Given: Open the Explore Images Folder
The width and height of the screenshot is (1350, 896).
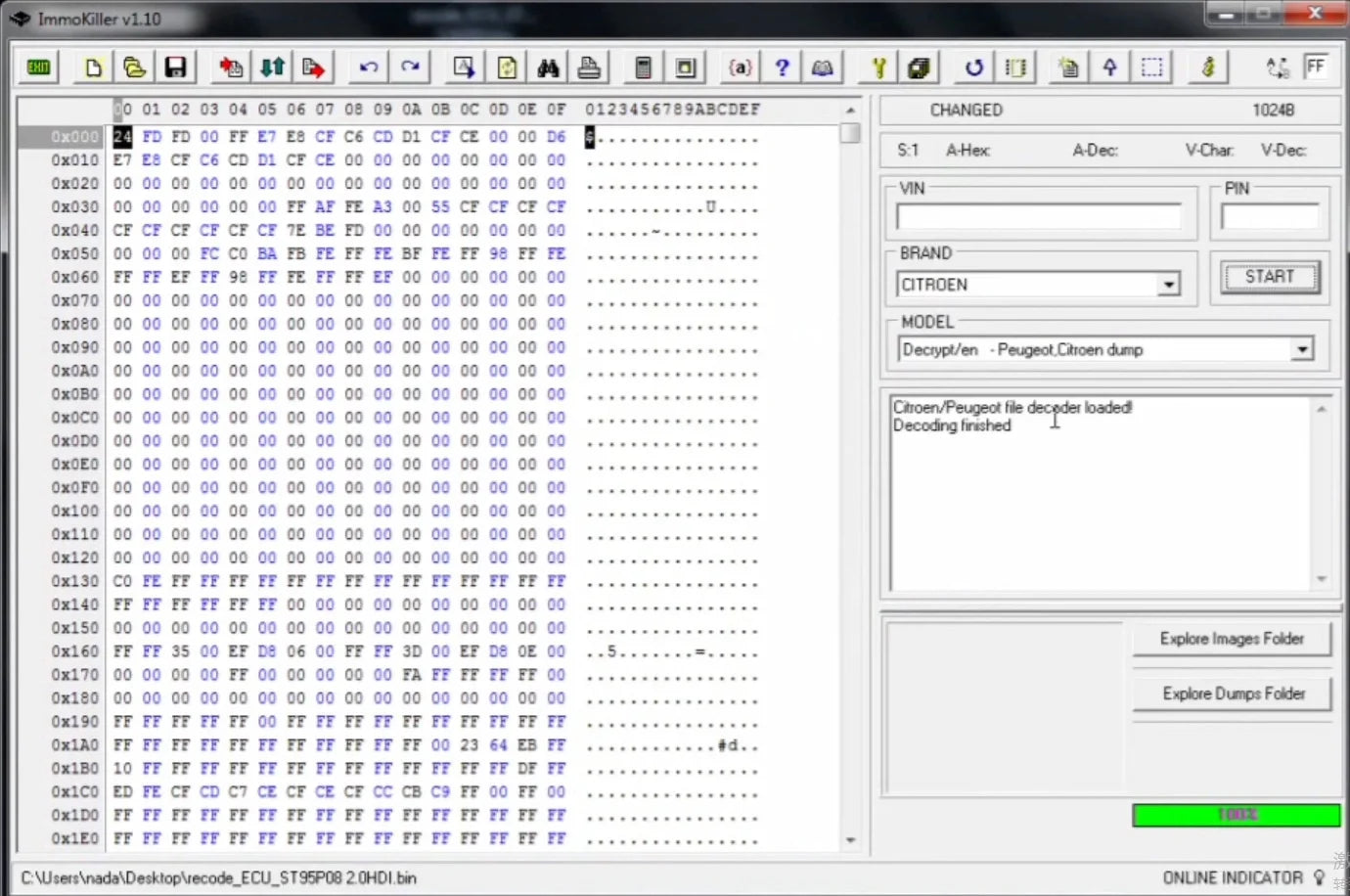Looking at the screenshot, I should 1231,639.
